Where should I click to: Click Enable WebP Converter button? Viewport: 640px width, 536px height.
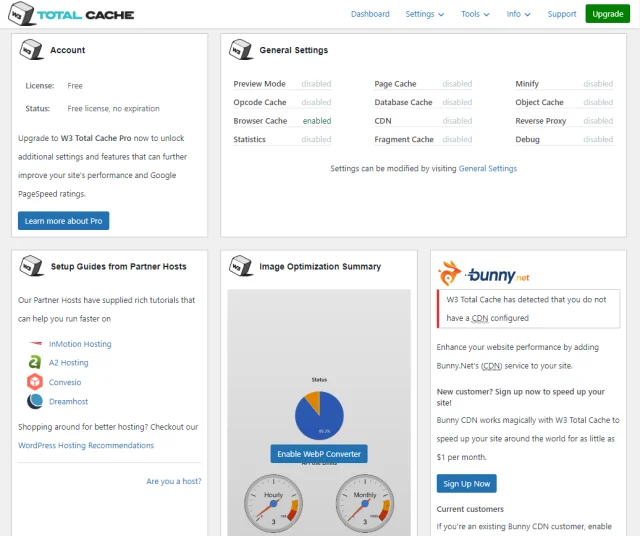coord(319,454)
